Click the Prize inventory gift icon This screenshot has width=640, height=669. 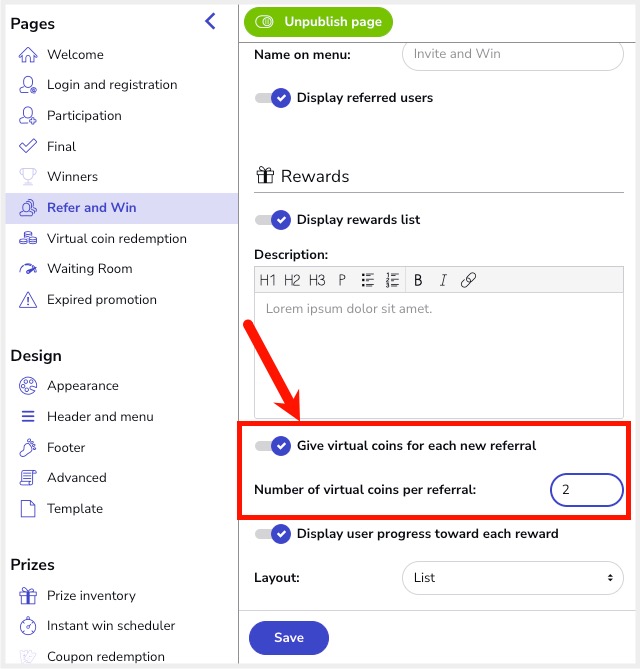(x=28, y=596)
